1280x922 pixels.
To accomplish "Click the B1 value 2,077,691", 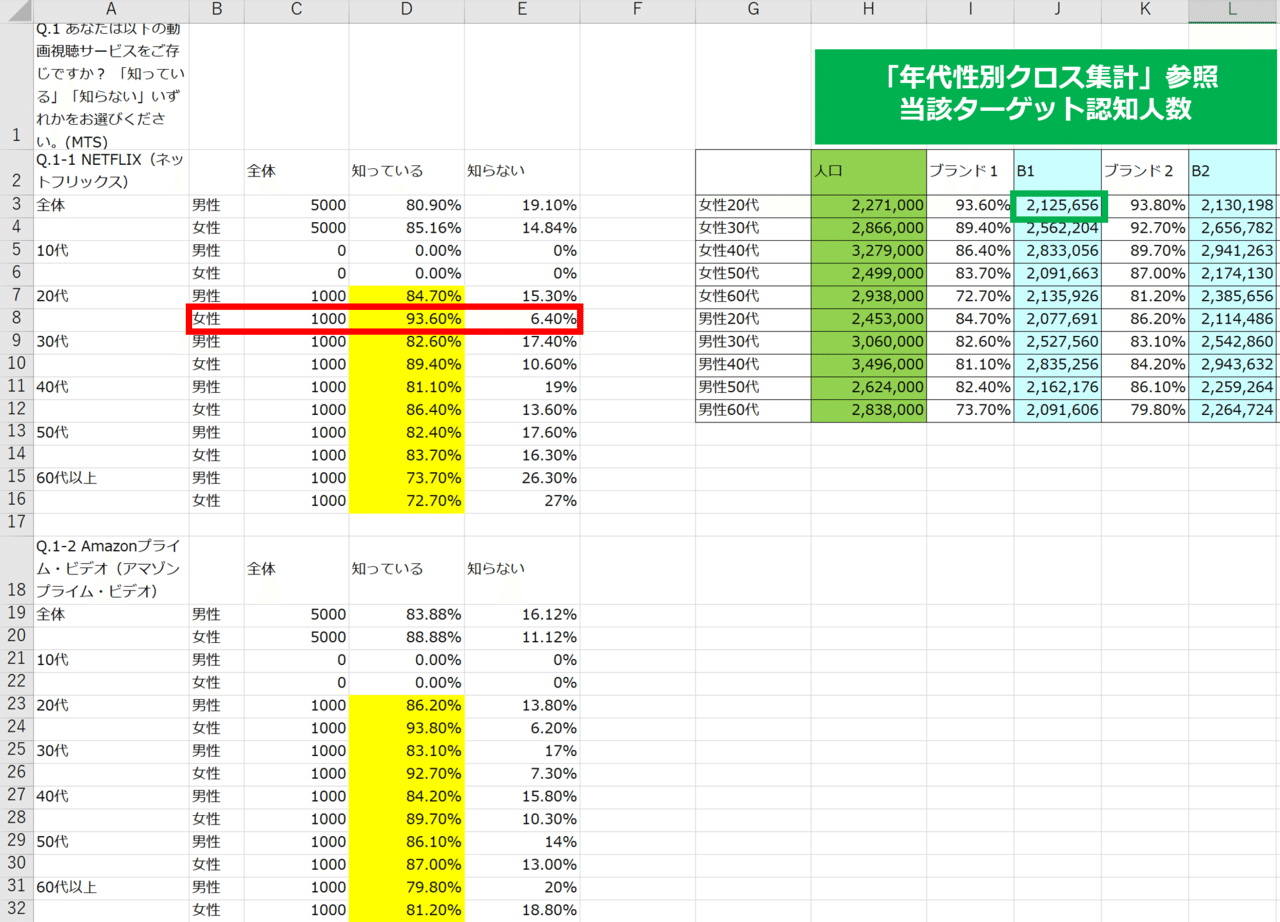I will click(1057, 319).
